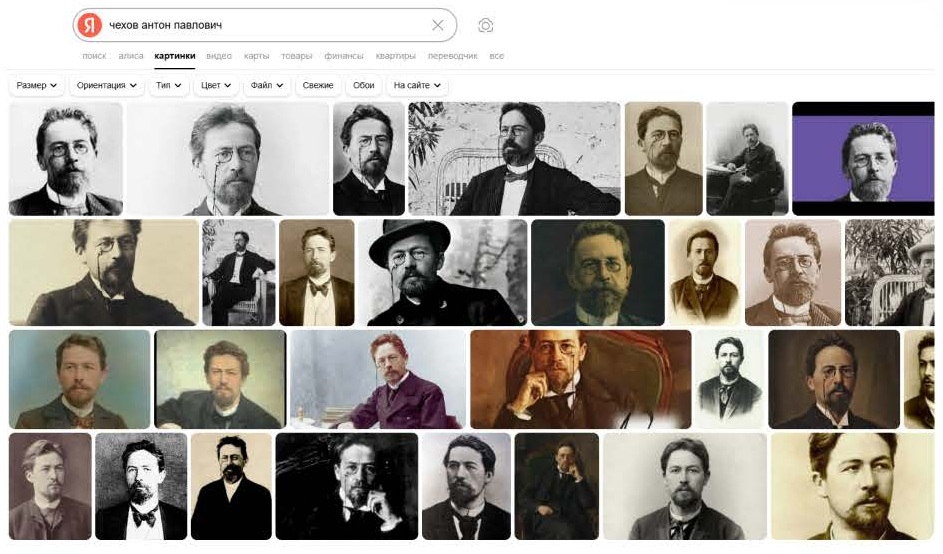943x554 pixels.
Task: Expand the Размер filter dropdown
Action: tap(37, 85)
